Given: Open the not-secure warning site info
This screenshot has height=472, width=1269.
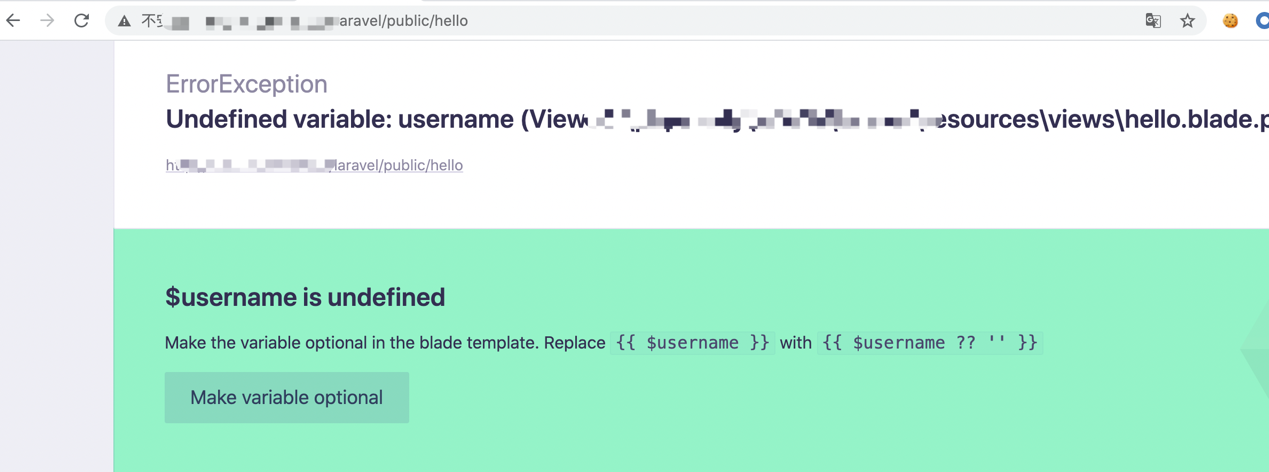Looking at the screenshot, I should coord(124,21).
